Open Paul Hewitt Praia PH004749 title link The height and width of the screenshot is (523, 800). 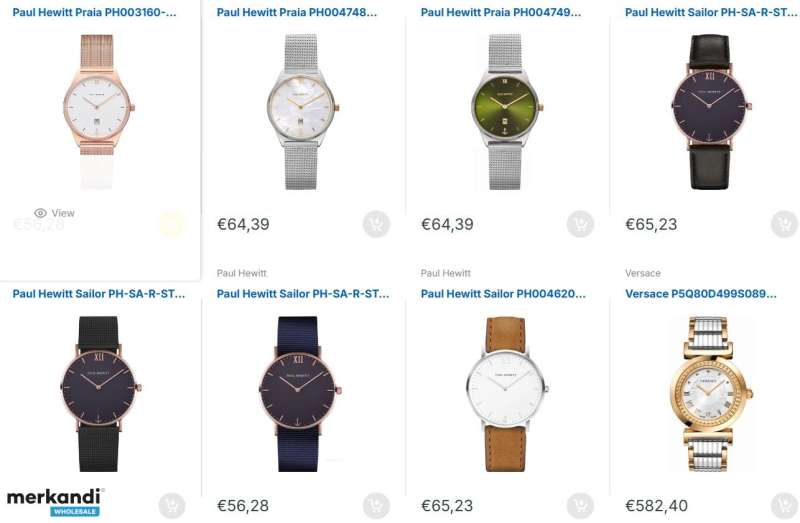(x=501, y=12)
